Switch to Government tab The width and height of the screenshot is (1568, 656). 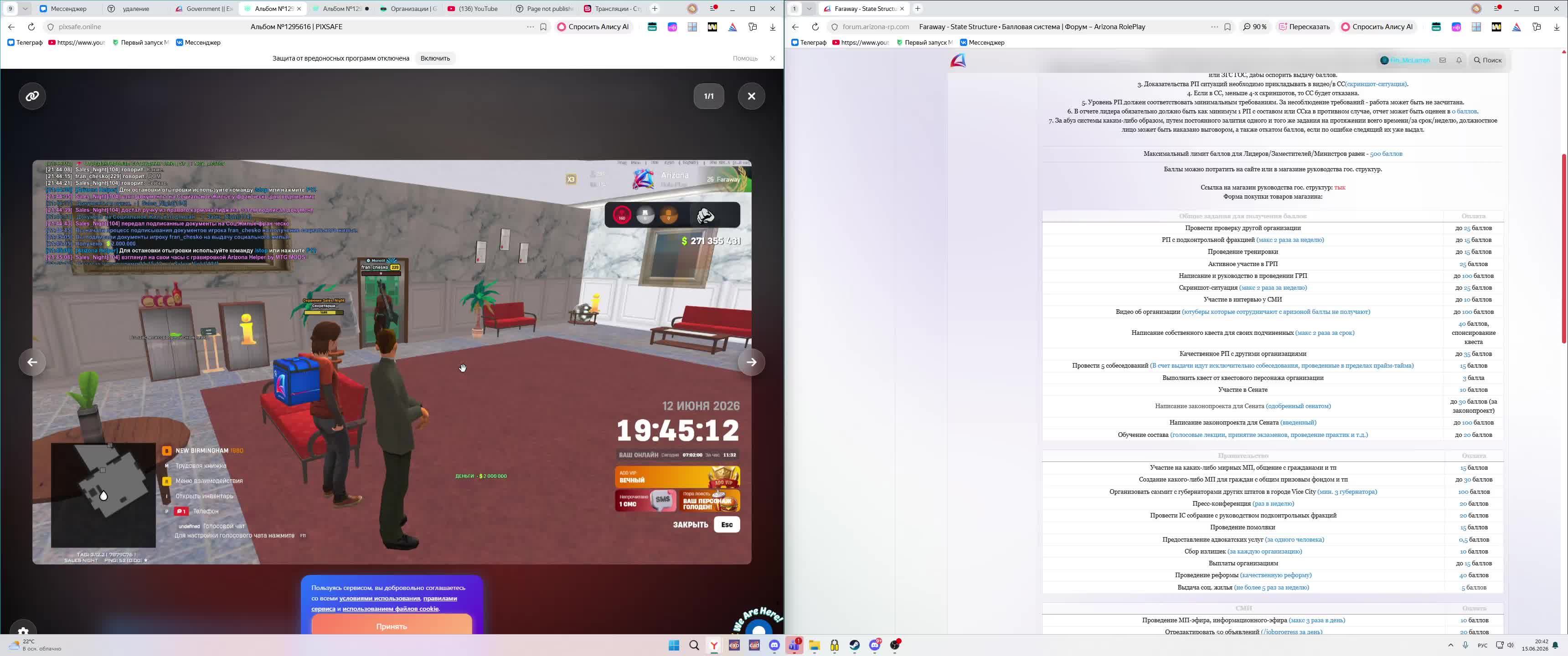(x=203, y=9)
